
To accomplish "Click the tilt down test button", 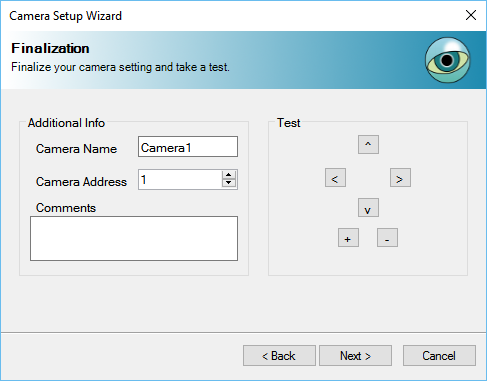I will [x=368, y=208].
